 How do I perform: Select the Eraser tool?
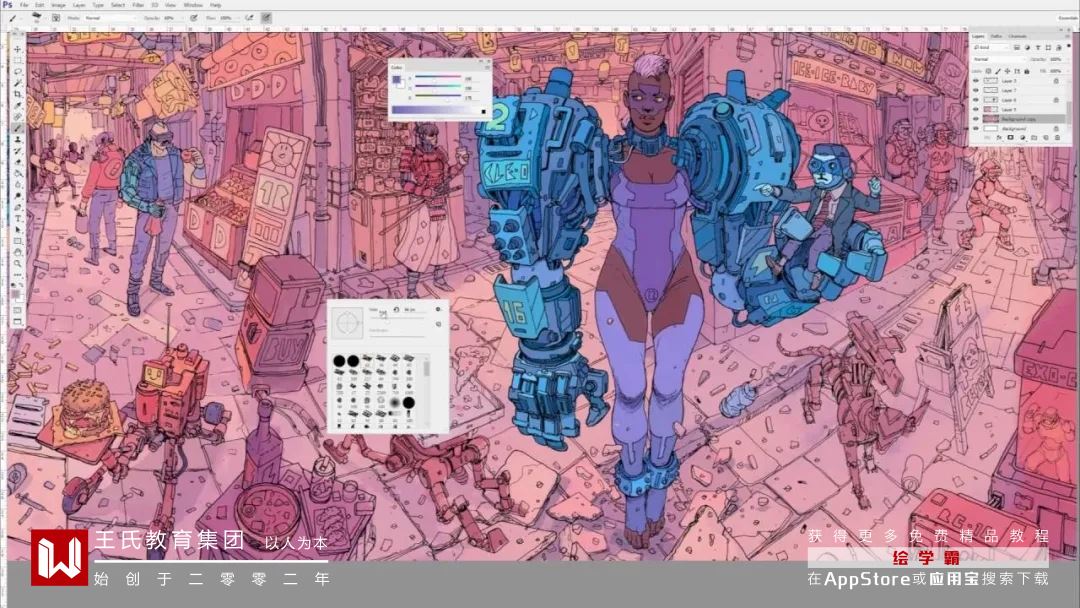tap(17, 162)
